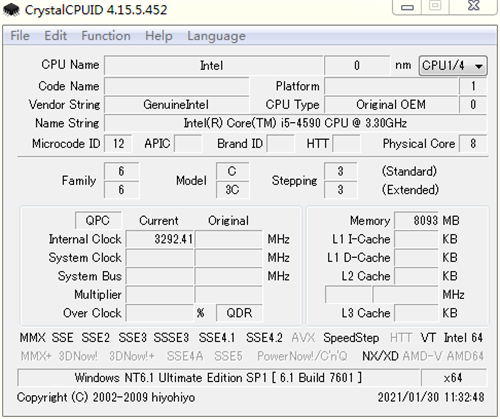Click the Microcode ID value field

point(118,144)
